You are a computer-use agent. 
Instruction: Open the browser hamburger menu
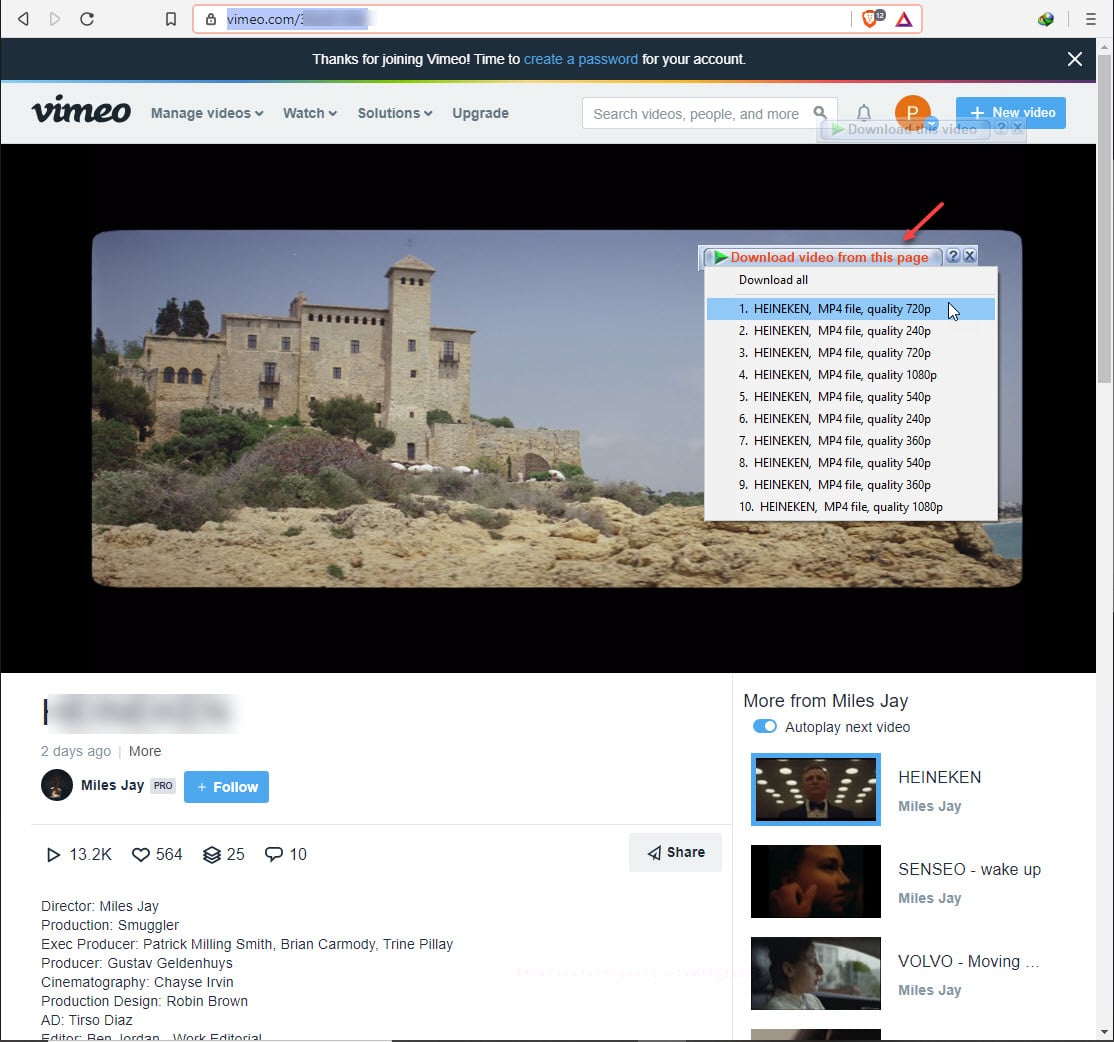pos(1091,19)
